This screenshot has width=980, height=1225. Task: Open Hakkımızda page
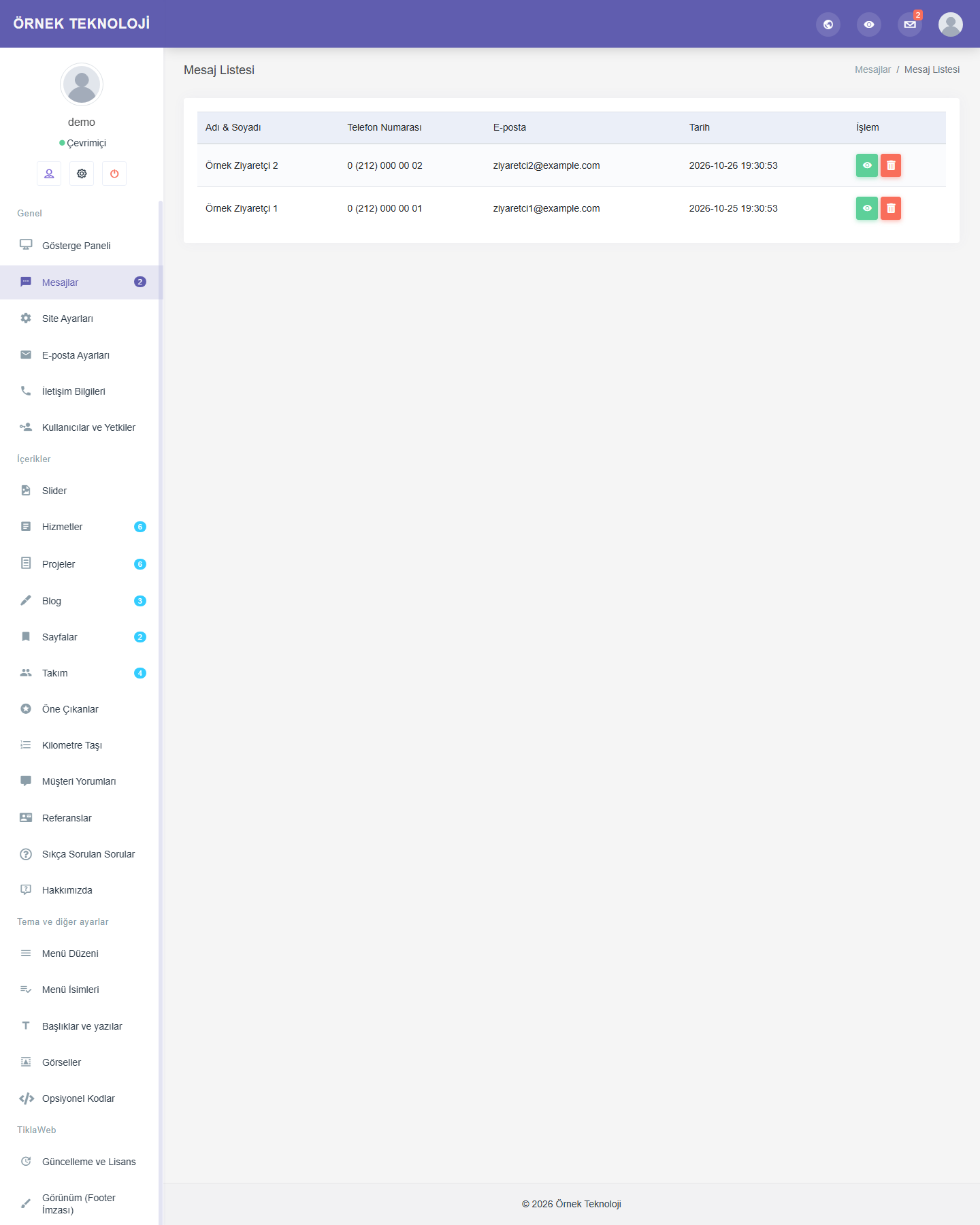82,890
